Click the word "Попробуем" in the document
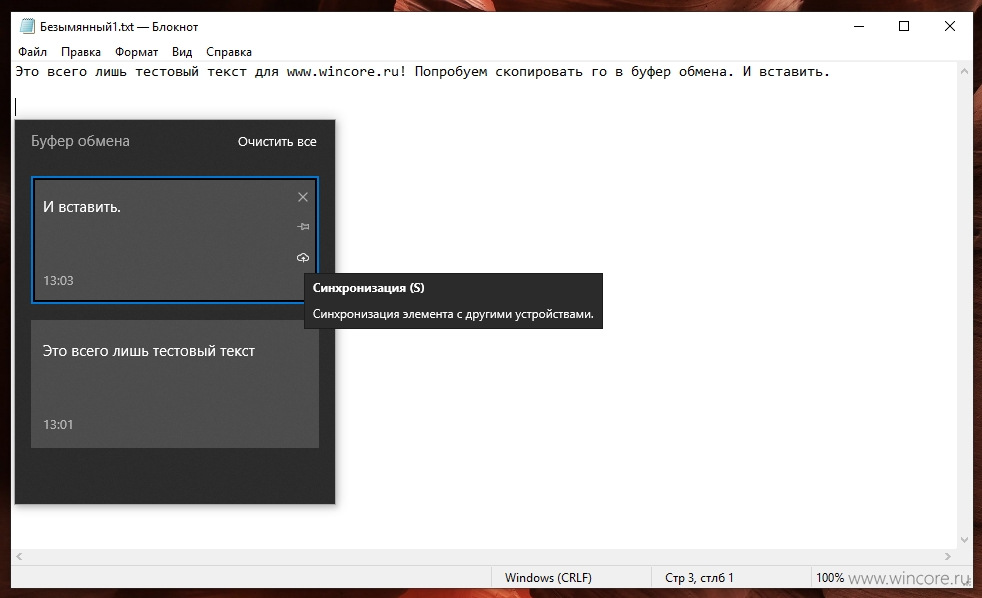The width and height of the screenshot is (982, 598). click(451, 72)
